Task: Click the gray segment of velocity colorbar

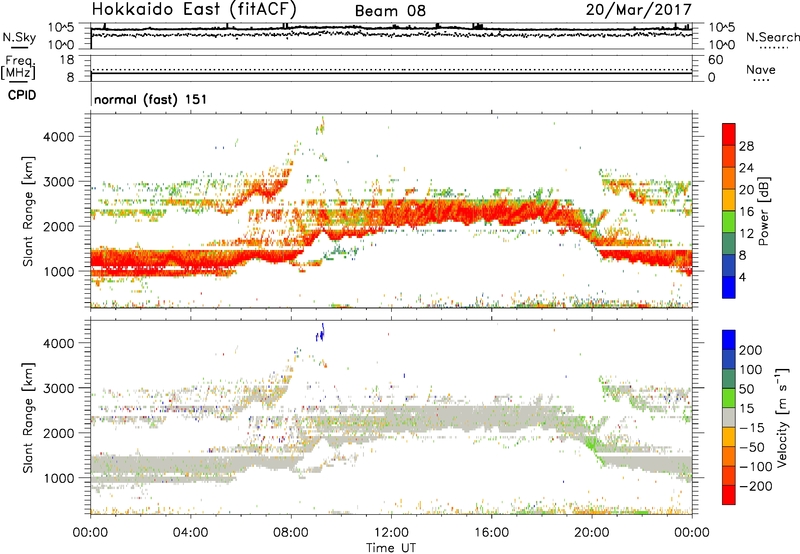Action: click(729, 417)
